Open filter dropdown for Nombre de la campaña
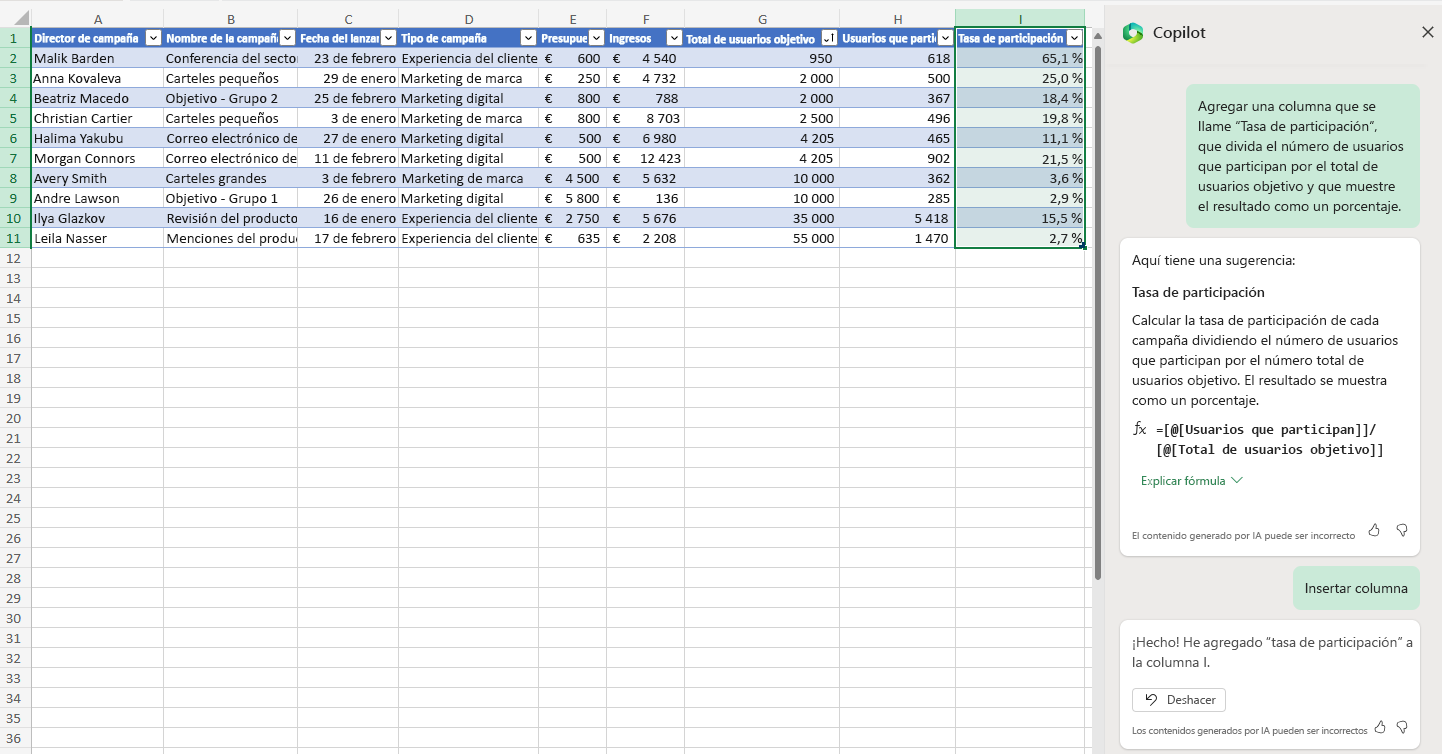Viewport: 1442px width, 754px height. [x=287, y=38]
